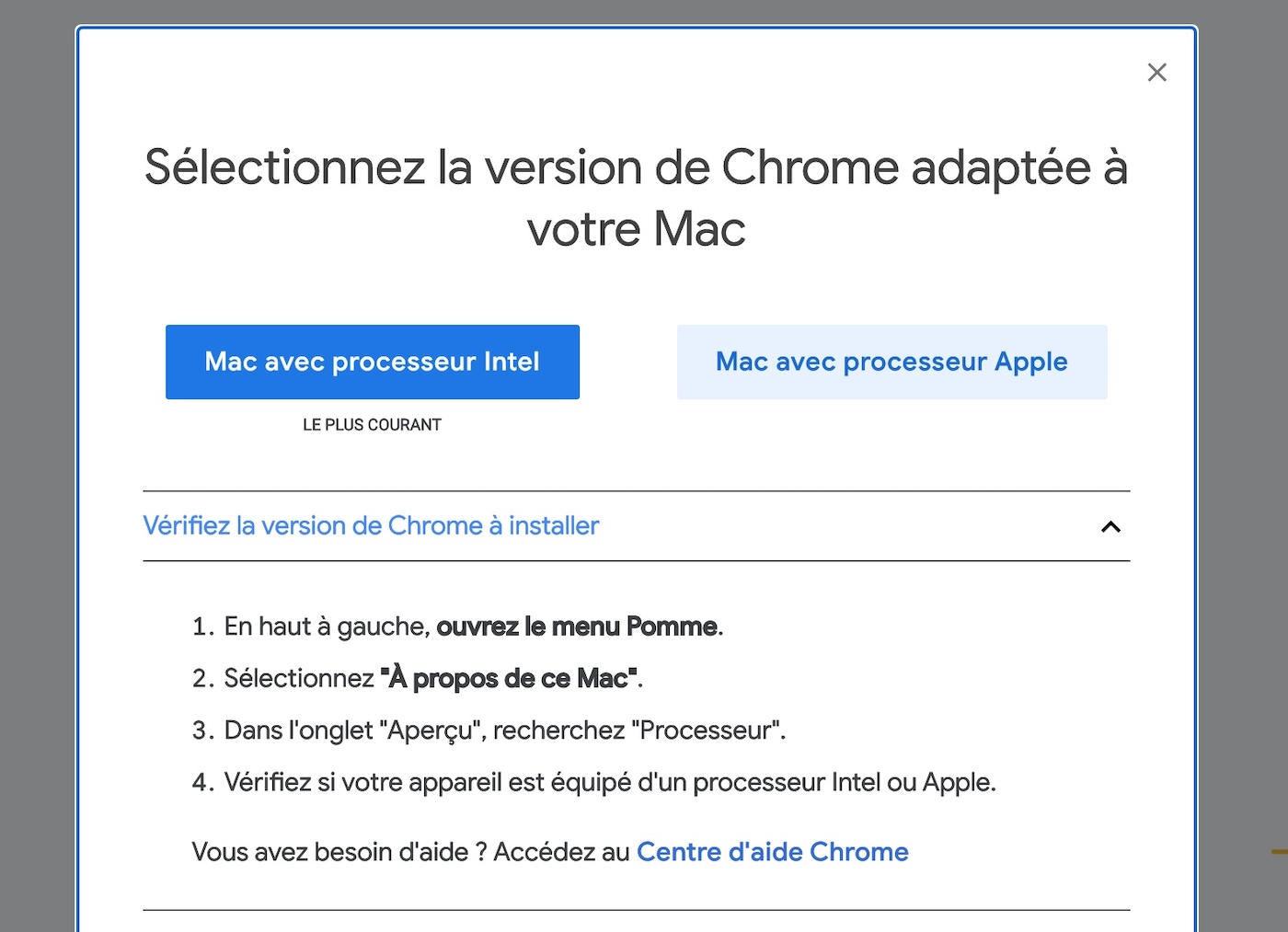The width and height of the screenshot is (1288, 932).
Task: Click the list number "1." of instructions
Action: point(202,627)
